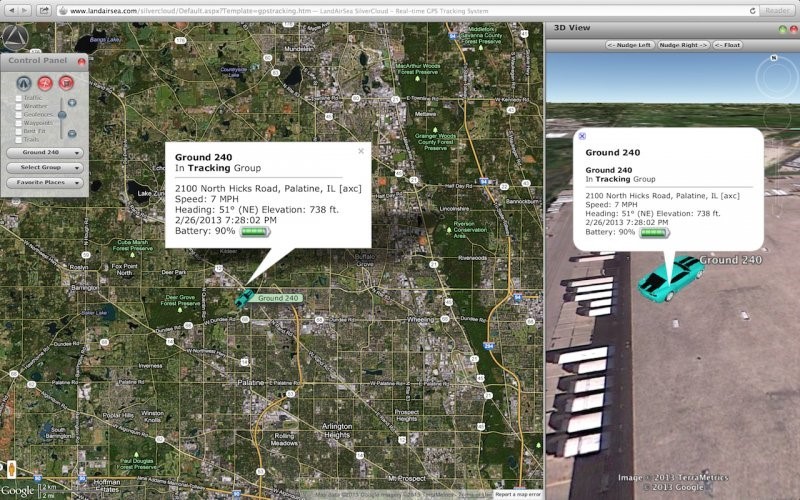The width and height of the screenshot is (800, 500).
Task: Expand the Select Group dropdown
Action: (x=45, y=167)
